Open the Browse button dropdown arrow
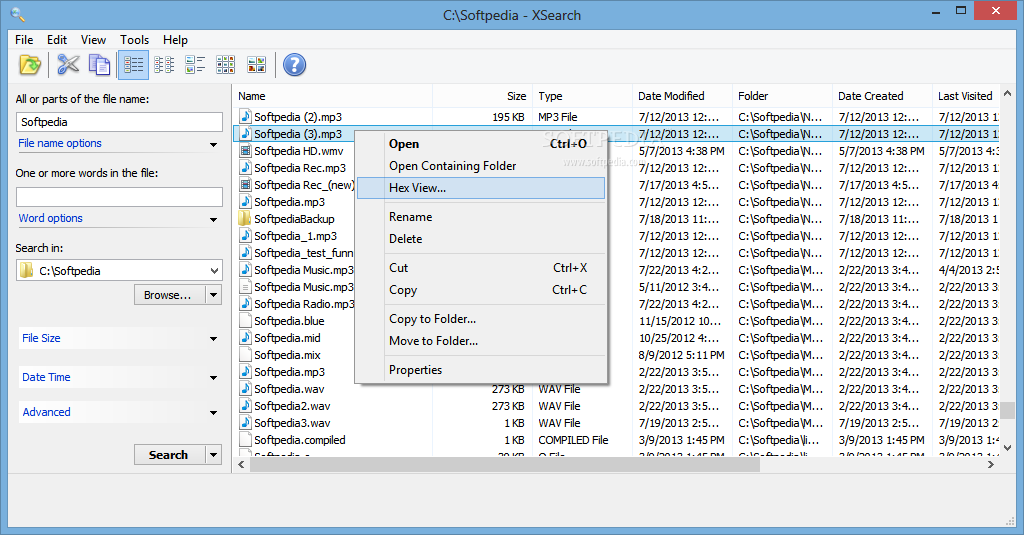Image resolution: width=1024 pixels, height=535 pixels. [x=214, y=295]
